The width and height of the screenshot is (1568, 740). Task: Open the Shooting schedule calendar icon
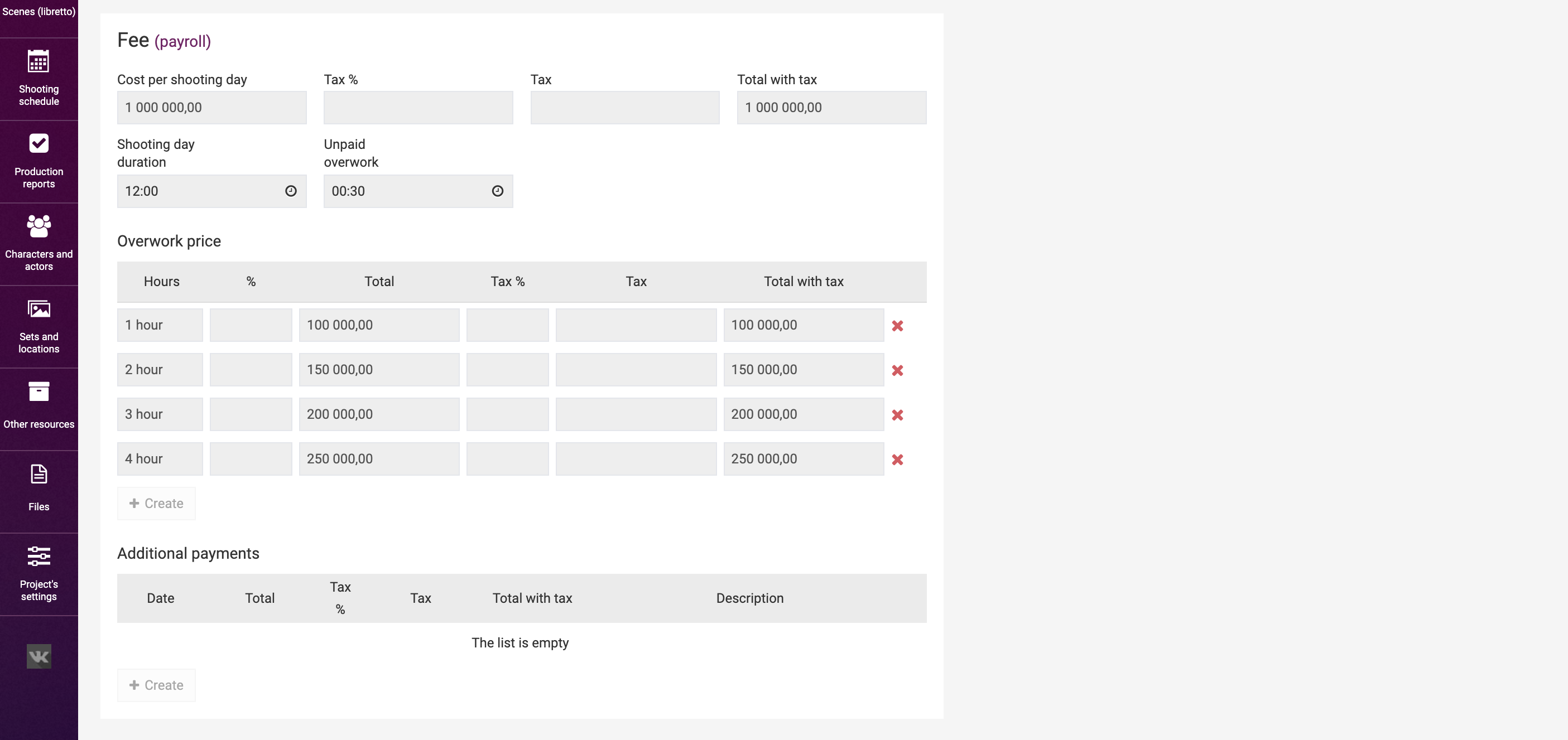pos(39,61)
